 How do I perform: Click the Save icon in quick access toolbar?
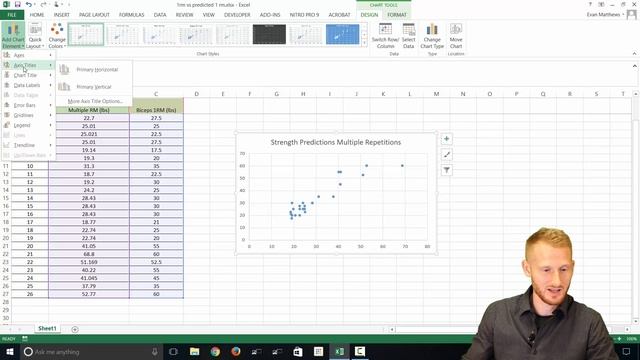click(x=18, y=4)
